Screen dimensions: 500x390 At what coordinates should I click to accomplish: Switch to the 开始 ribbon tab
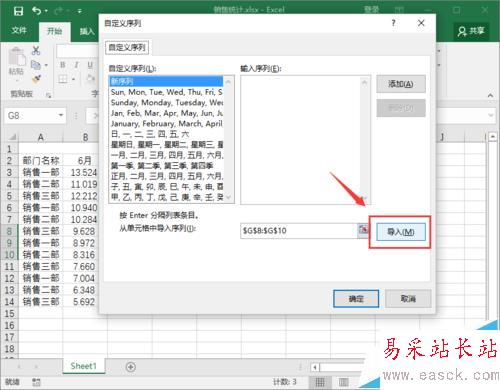pos(54,31)
